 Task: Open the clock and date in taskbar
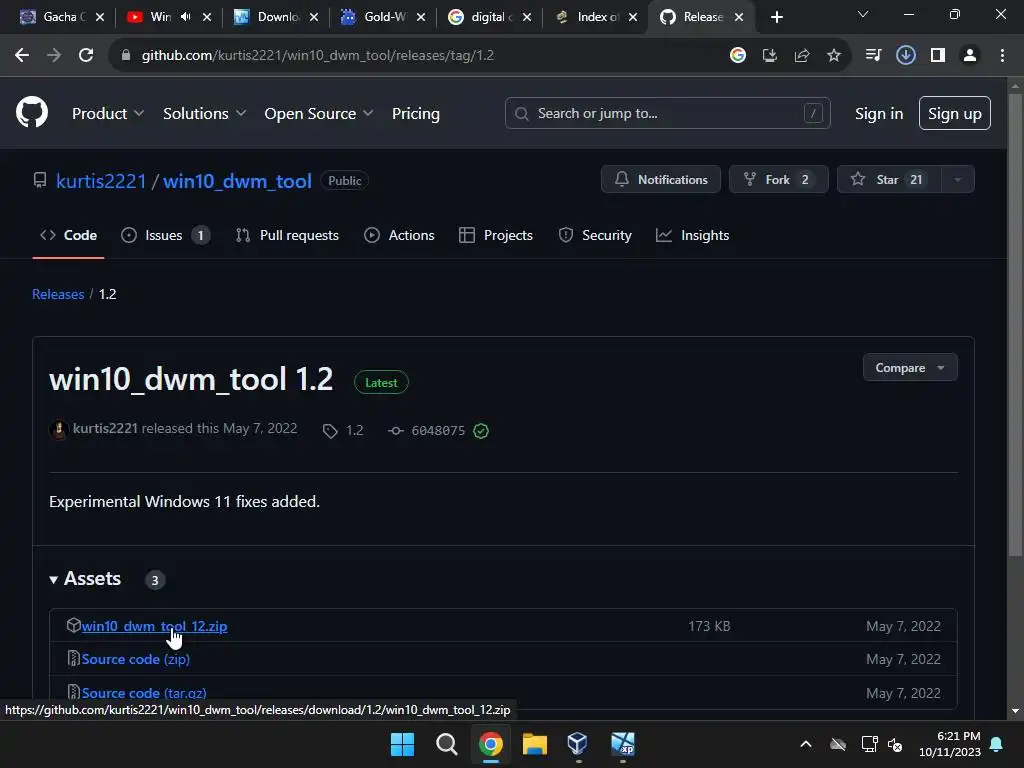pos(950,744)
